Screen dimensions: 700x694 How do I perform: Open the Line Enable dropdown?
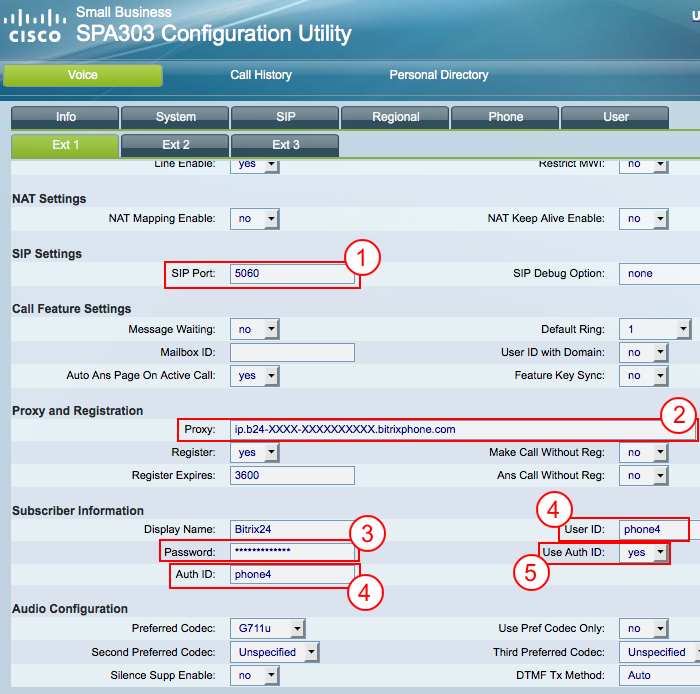(255, 166)
